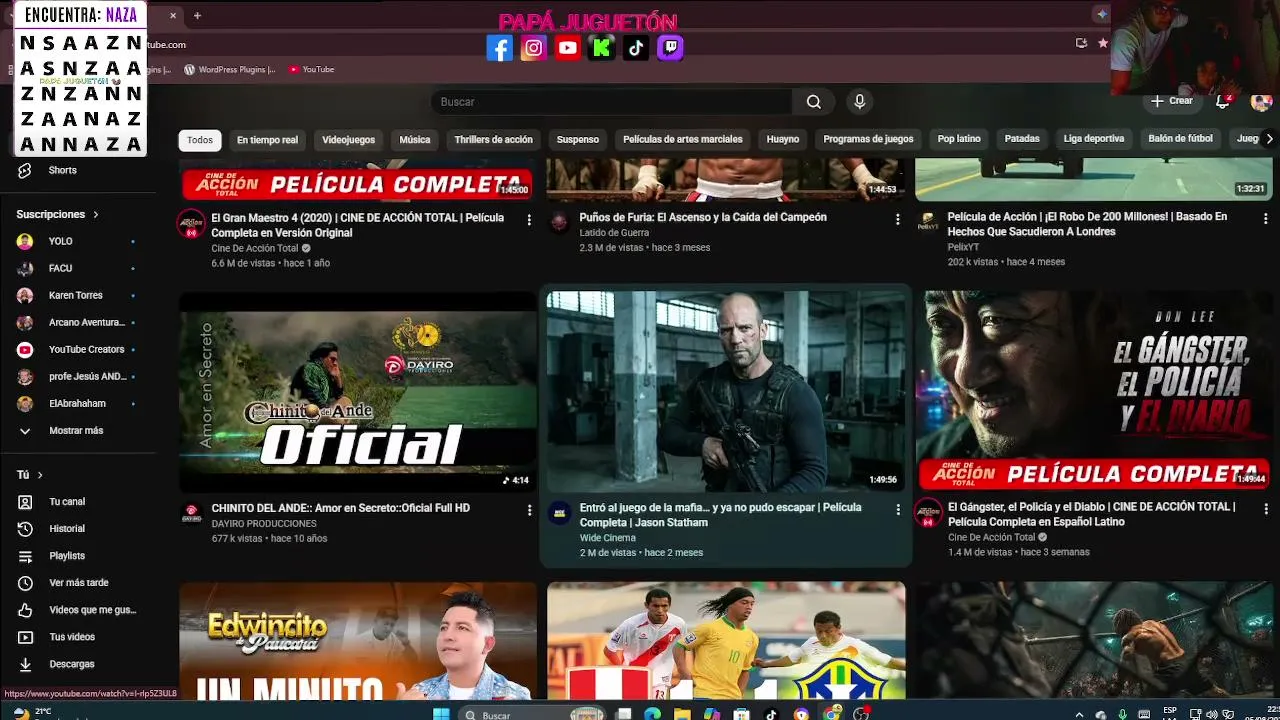Viewport: 1280px width, 720px height.
Task: Click the Crear button
Action: (x=1172, y=101)
